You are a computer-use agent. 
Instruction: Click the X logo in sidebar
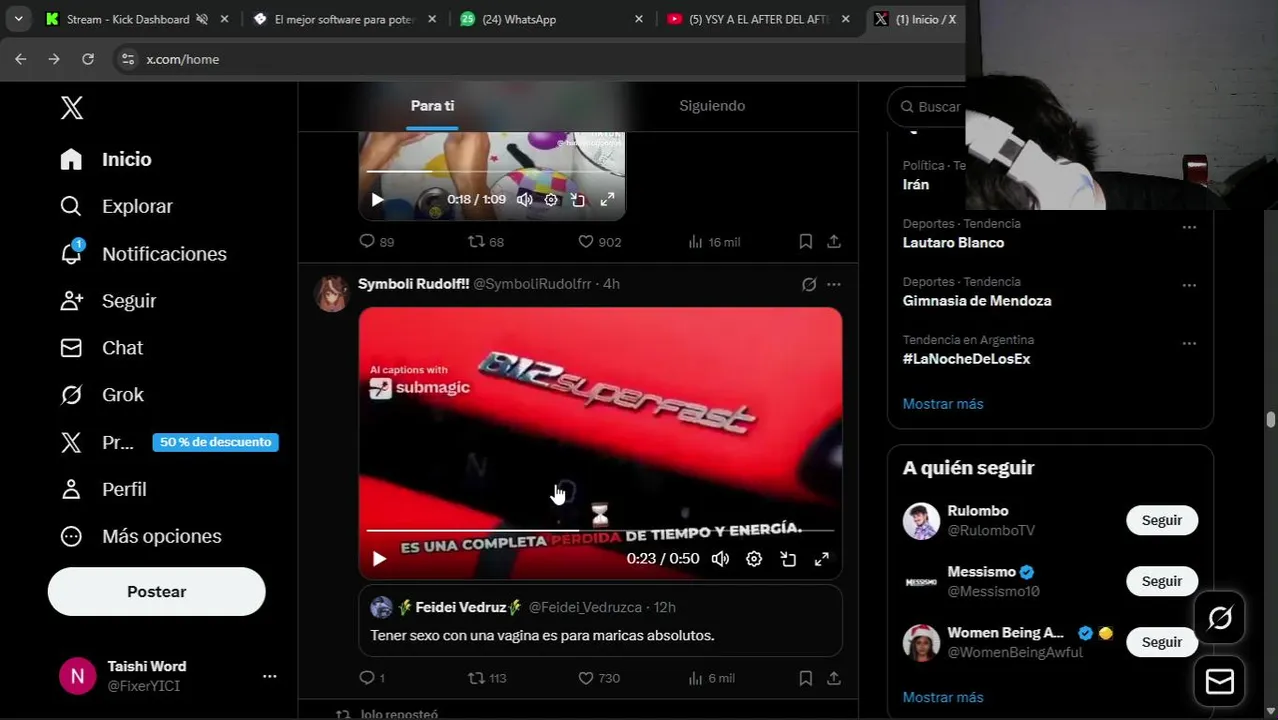click(72, 108)
